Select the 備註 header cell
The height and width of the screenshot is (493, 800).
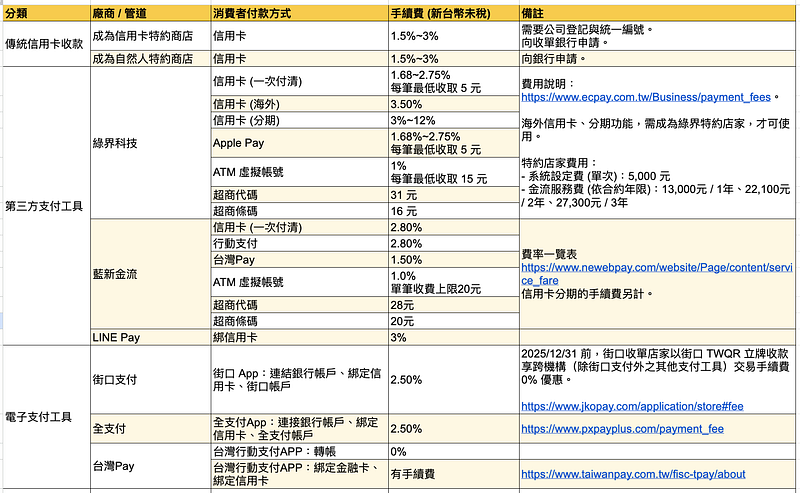point(657,13)
